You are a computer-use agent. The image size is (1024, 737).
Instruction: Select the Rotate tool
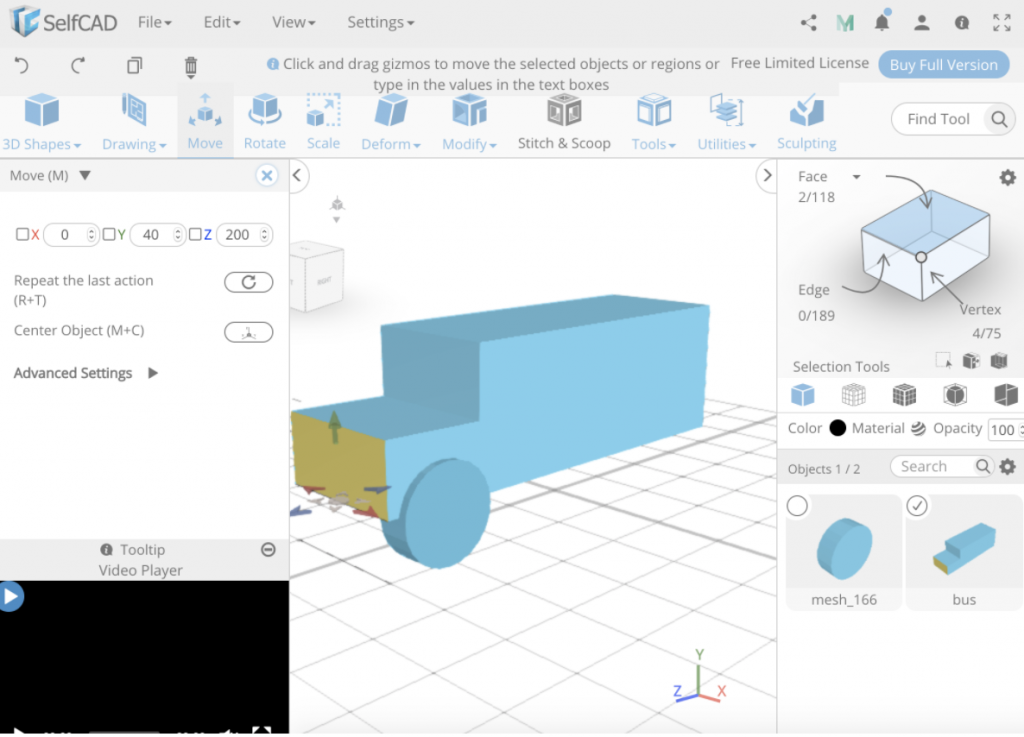click(x=264, y=122)
